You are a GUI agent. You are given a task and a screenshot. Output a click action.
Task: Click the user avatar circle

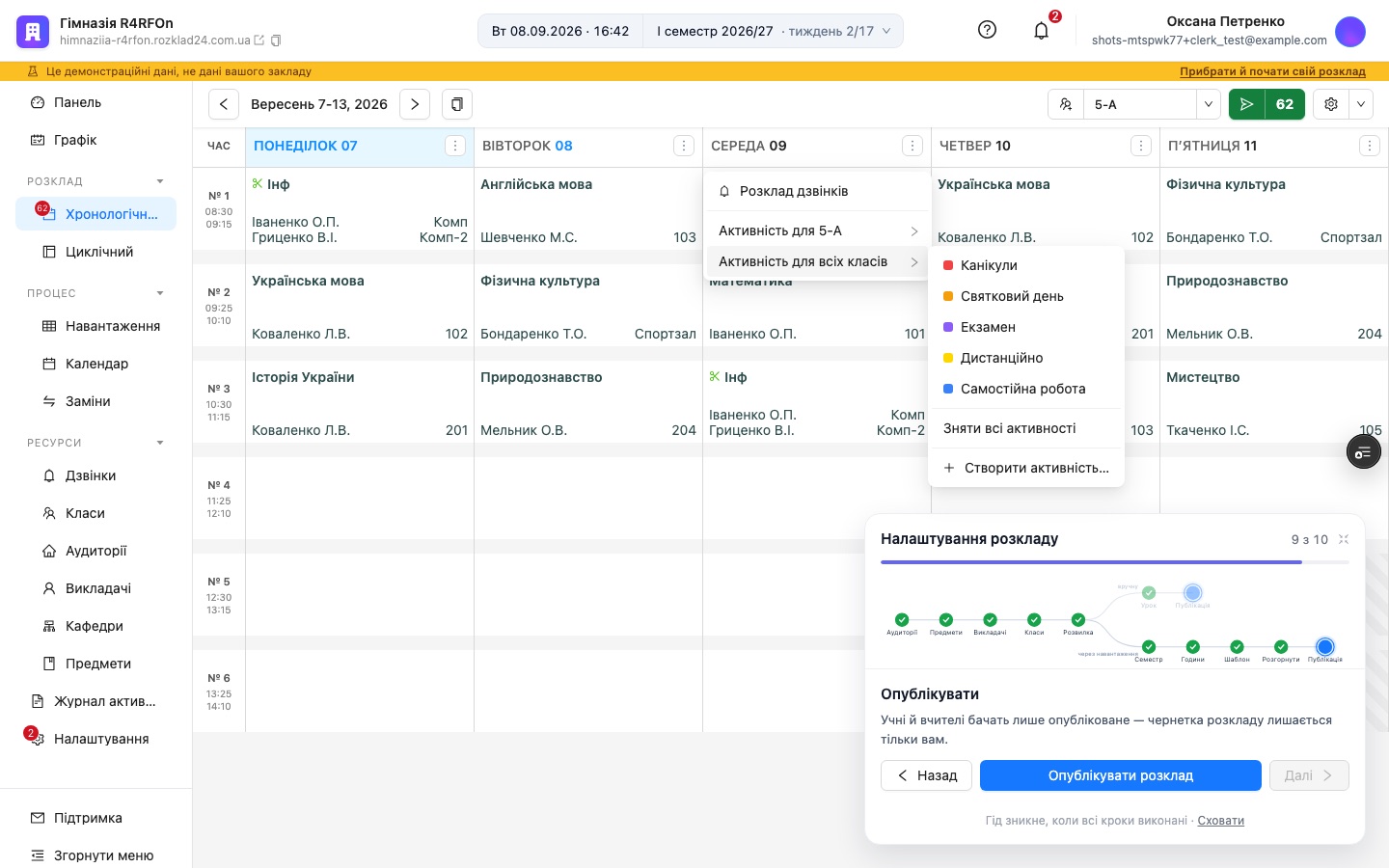coord(1350,31)
